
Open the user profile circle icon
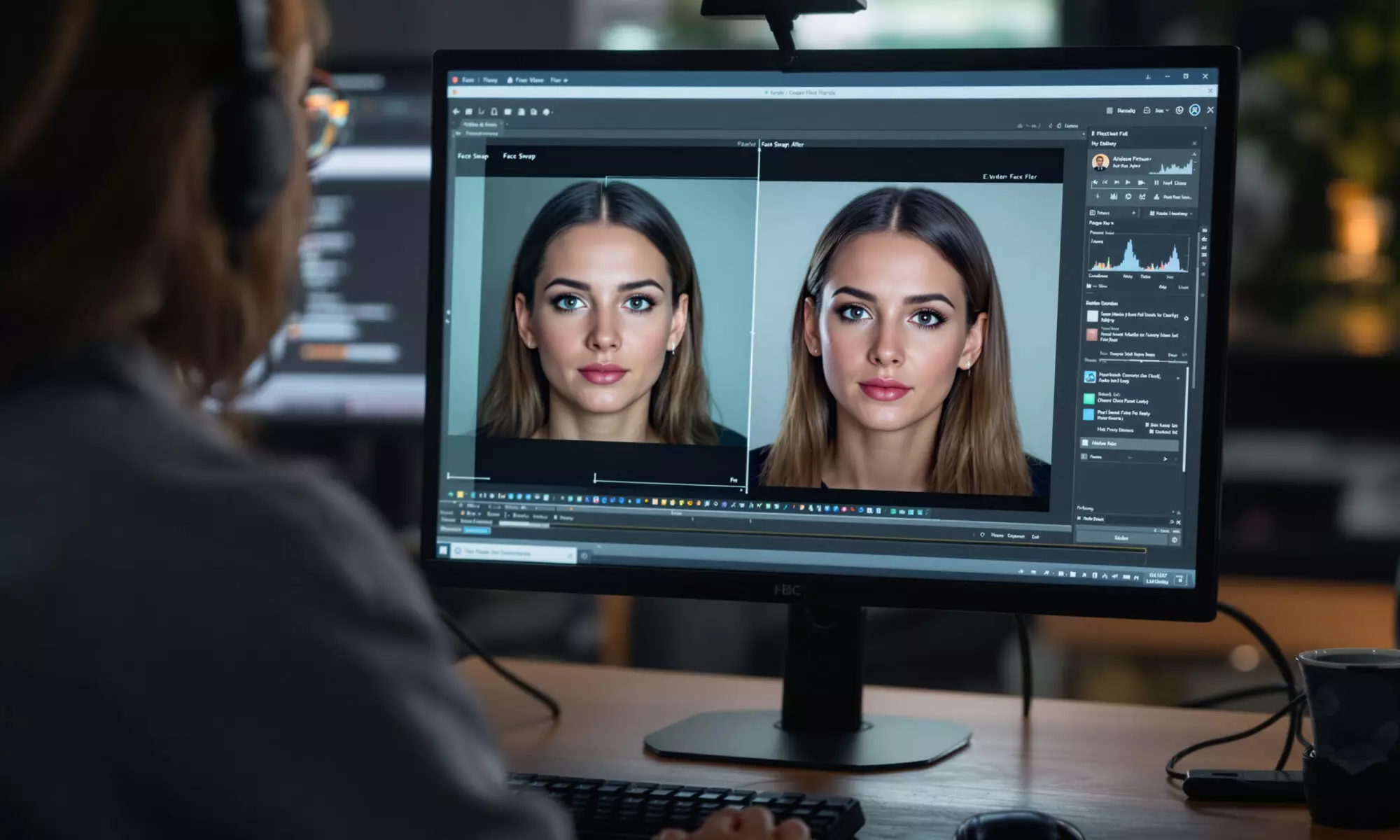point(1195,110)
